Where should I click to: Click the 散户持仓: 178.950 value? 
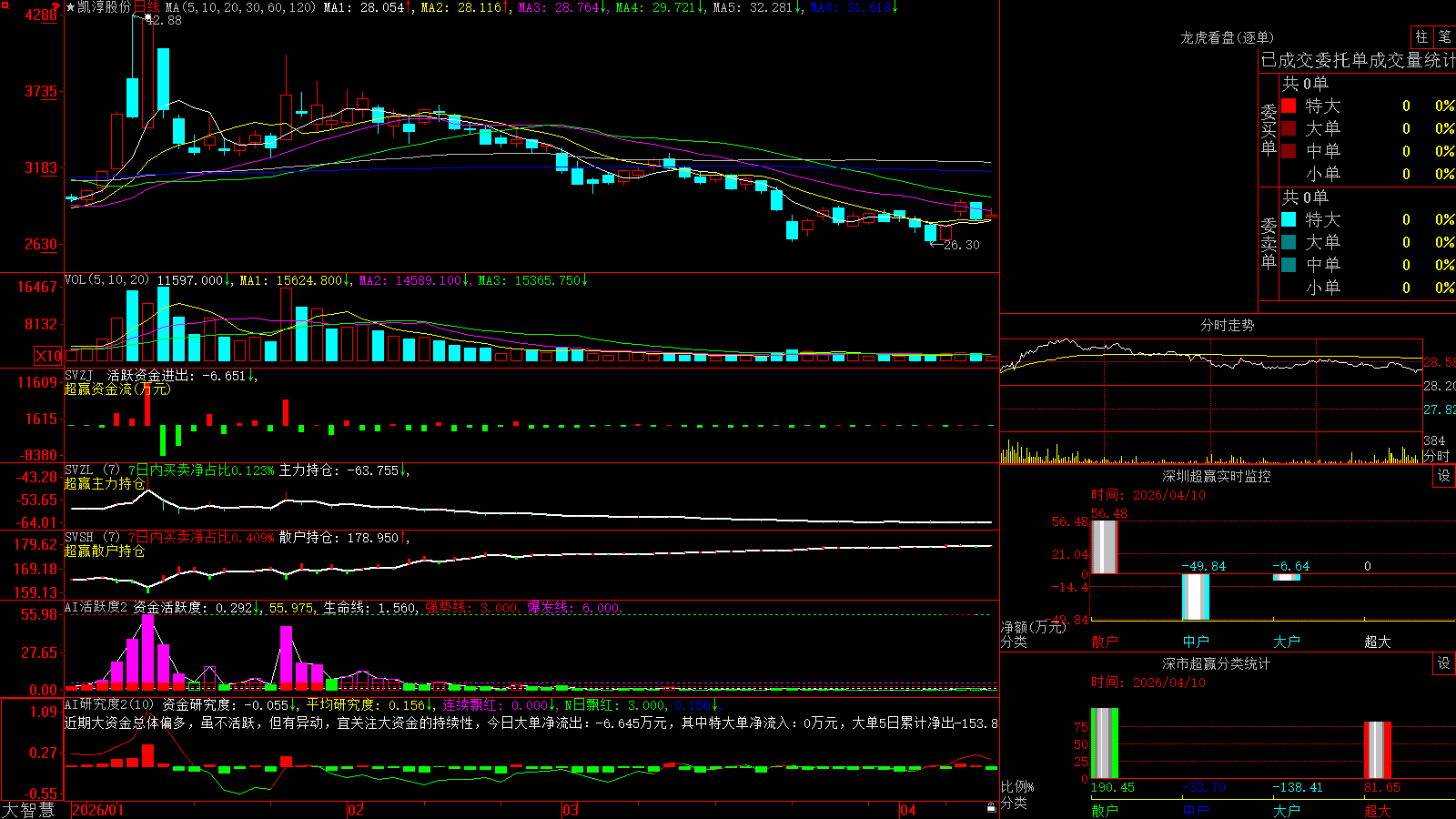click(339, 538)
